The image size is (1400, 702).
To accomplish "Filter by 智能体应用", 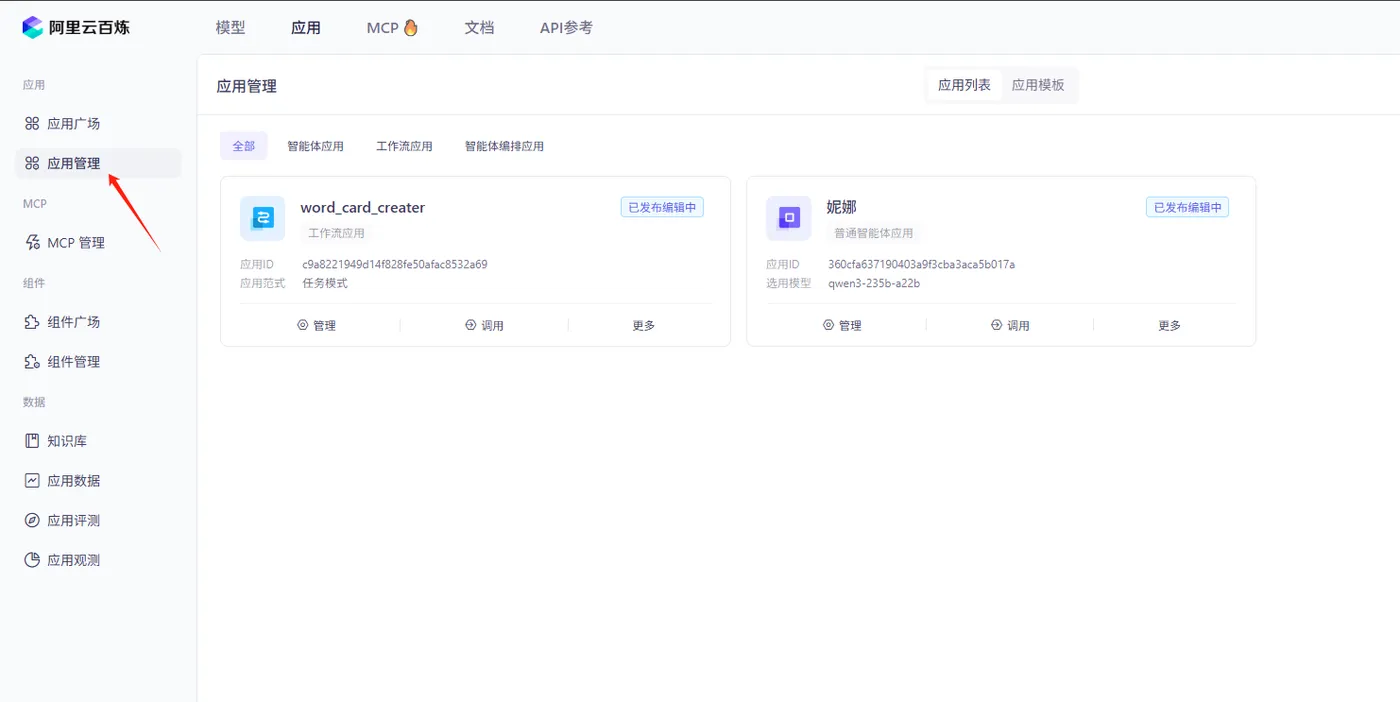I will point(315,146).
